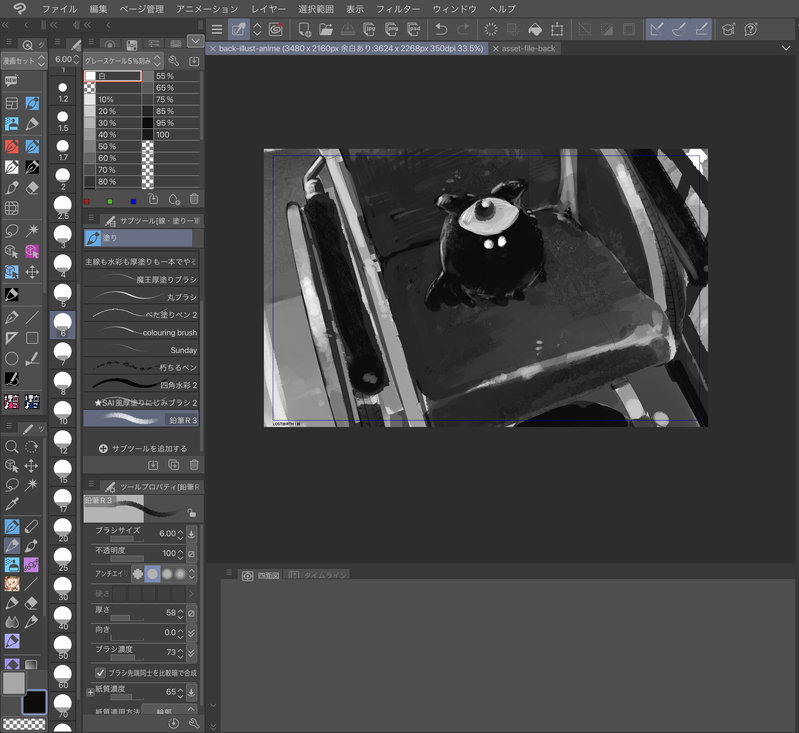Select the 丸ブラシ sub tool
The image size is (799, 733).
(x=141, y=297)
